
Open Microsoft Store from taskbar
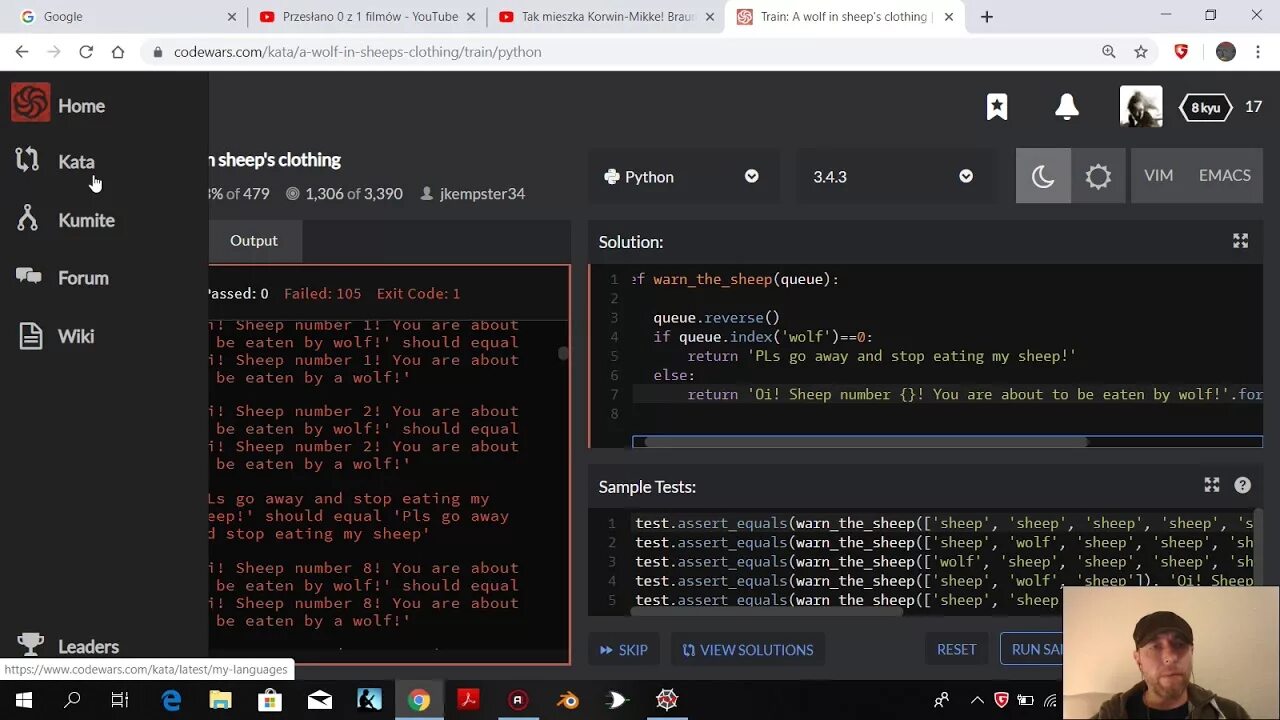(x=270, y=700)
